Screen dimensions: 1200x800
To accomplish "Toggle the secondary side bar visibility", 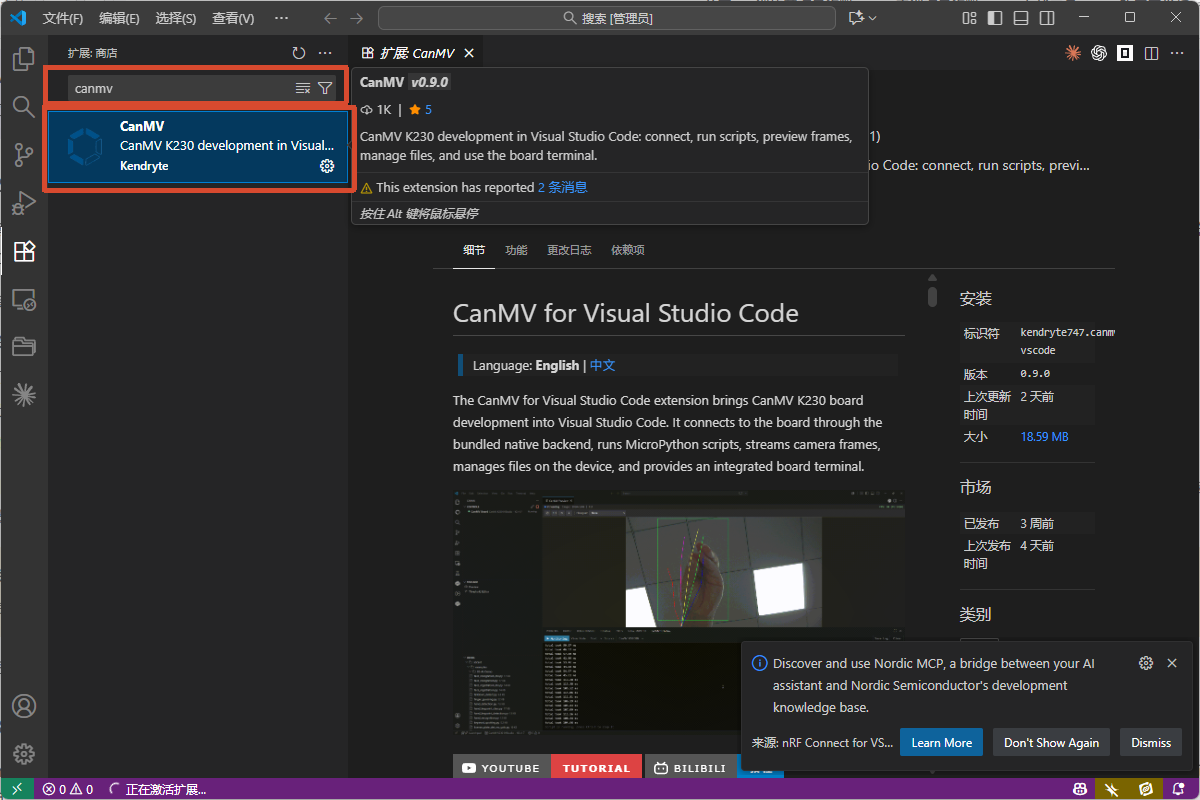I will pos(1047,18).
